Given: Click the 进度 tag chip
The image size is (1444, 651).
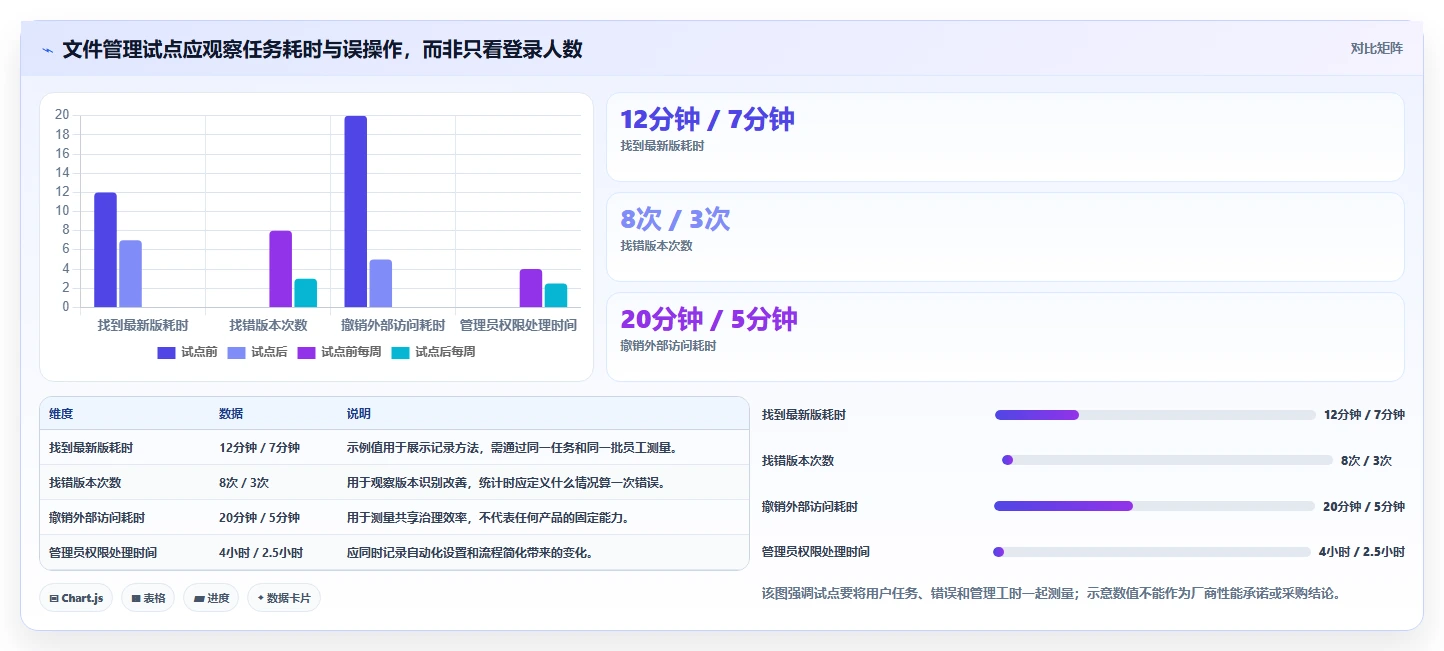Looking at the screenshot, I should 211,598.
